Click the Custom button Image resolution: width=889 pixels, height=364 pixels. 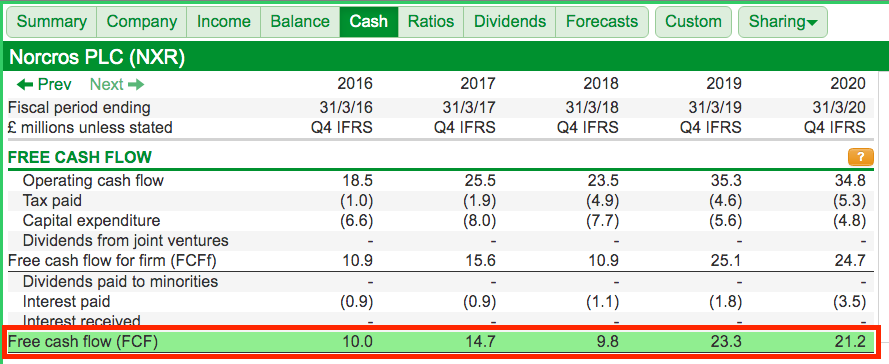pyautogui.click(x=693, y=22)
